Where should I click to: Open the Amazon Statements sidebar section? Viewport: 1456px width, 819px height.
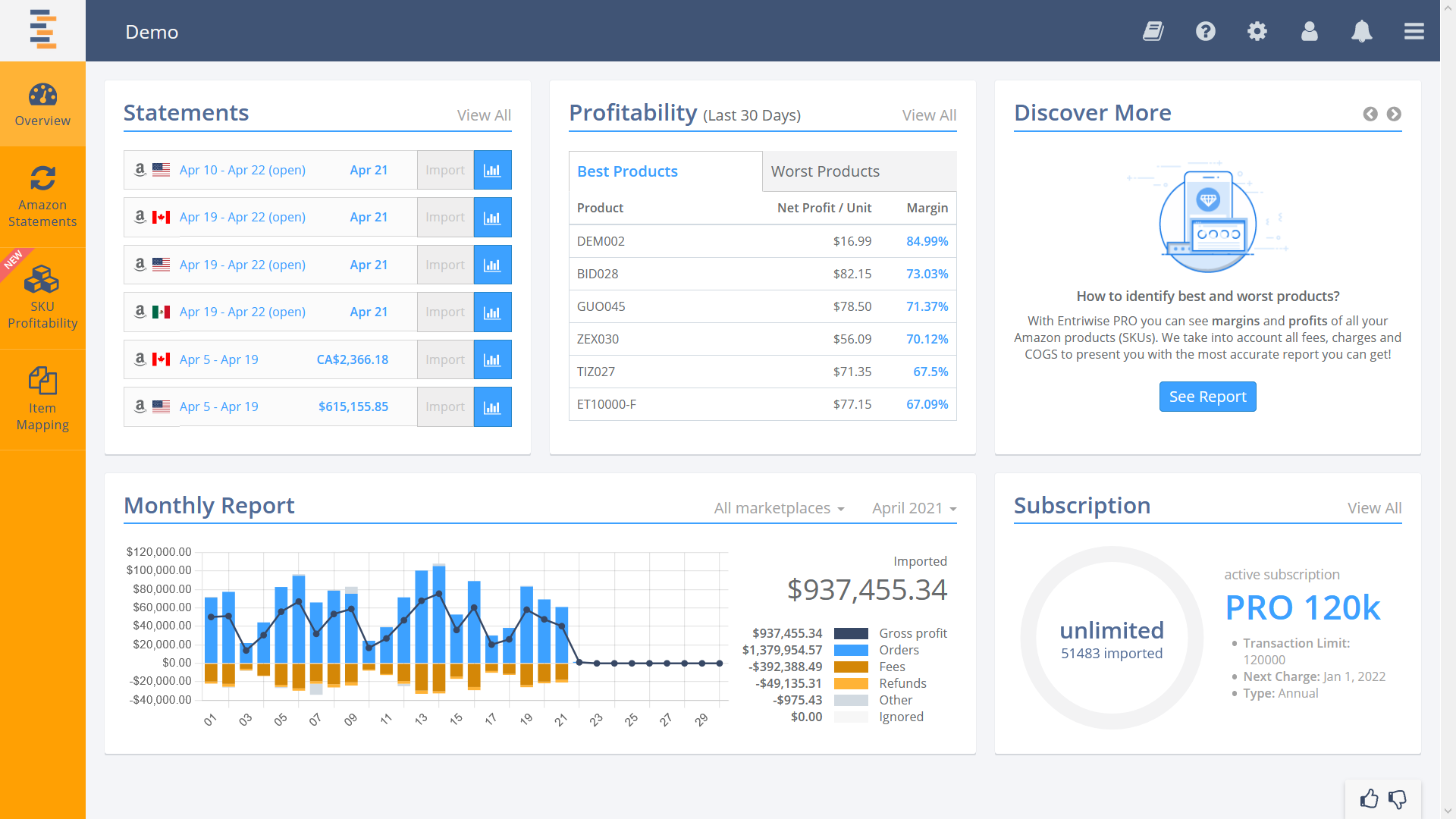pos(42,196)
